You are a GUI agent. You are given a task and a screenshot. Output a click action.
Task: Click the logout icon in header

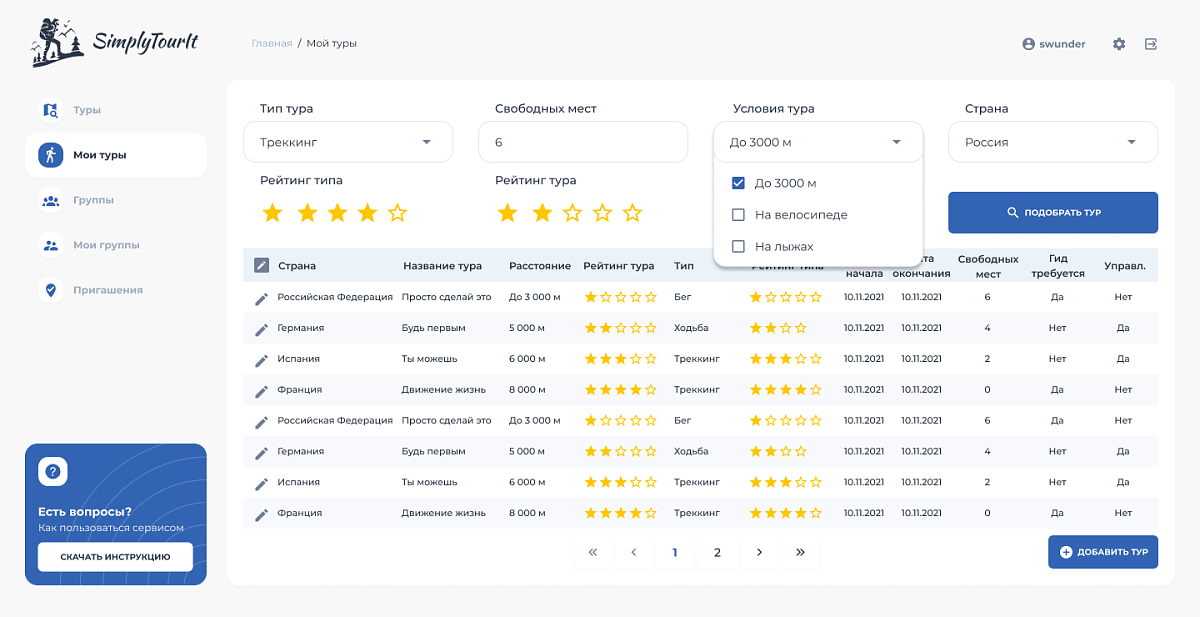coord(1151,44)
